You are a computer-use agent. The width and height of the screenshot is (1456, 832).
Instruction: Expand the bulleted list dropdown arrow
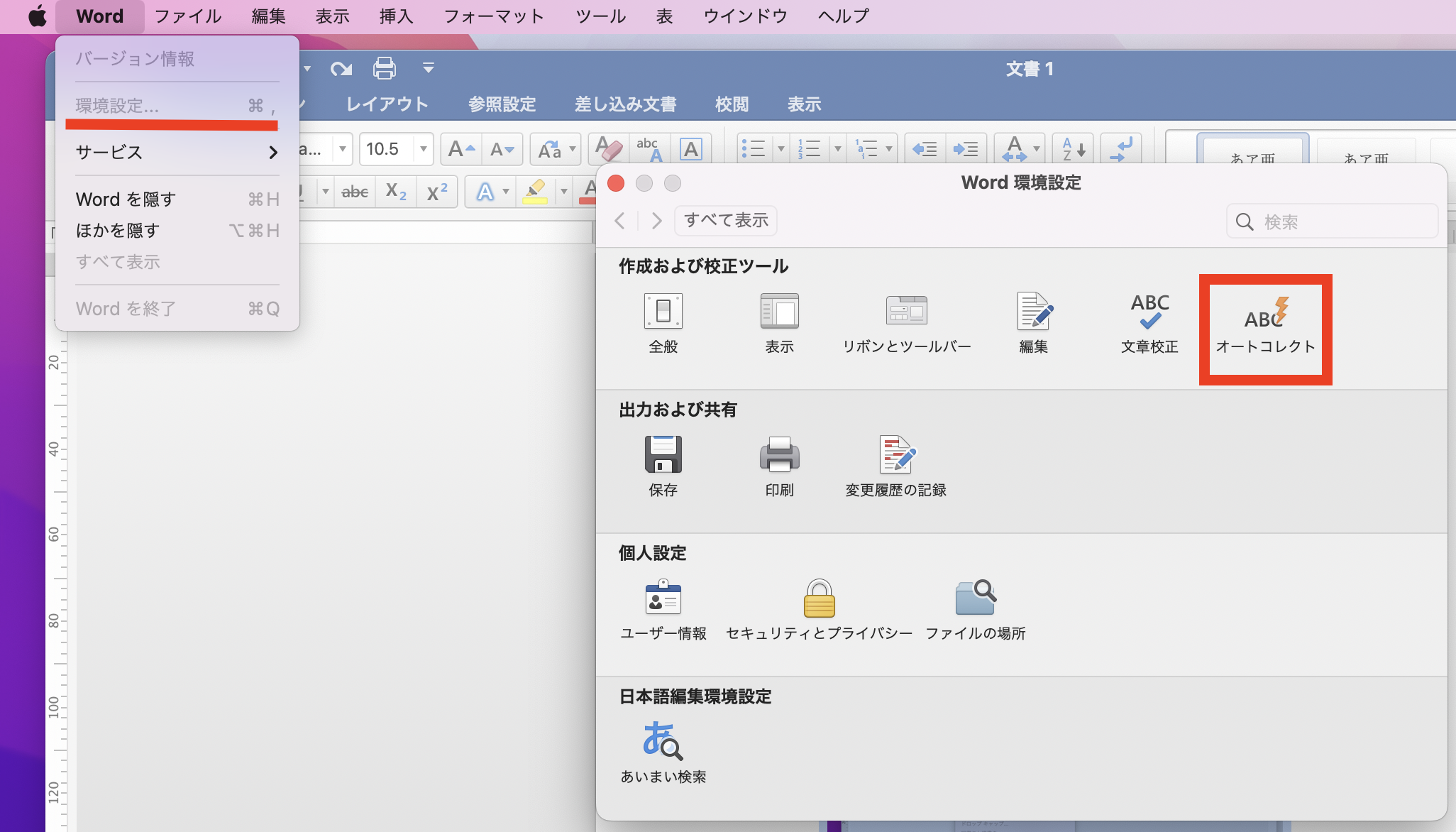(781, 149)
